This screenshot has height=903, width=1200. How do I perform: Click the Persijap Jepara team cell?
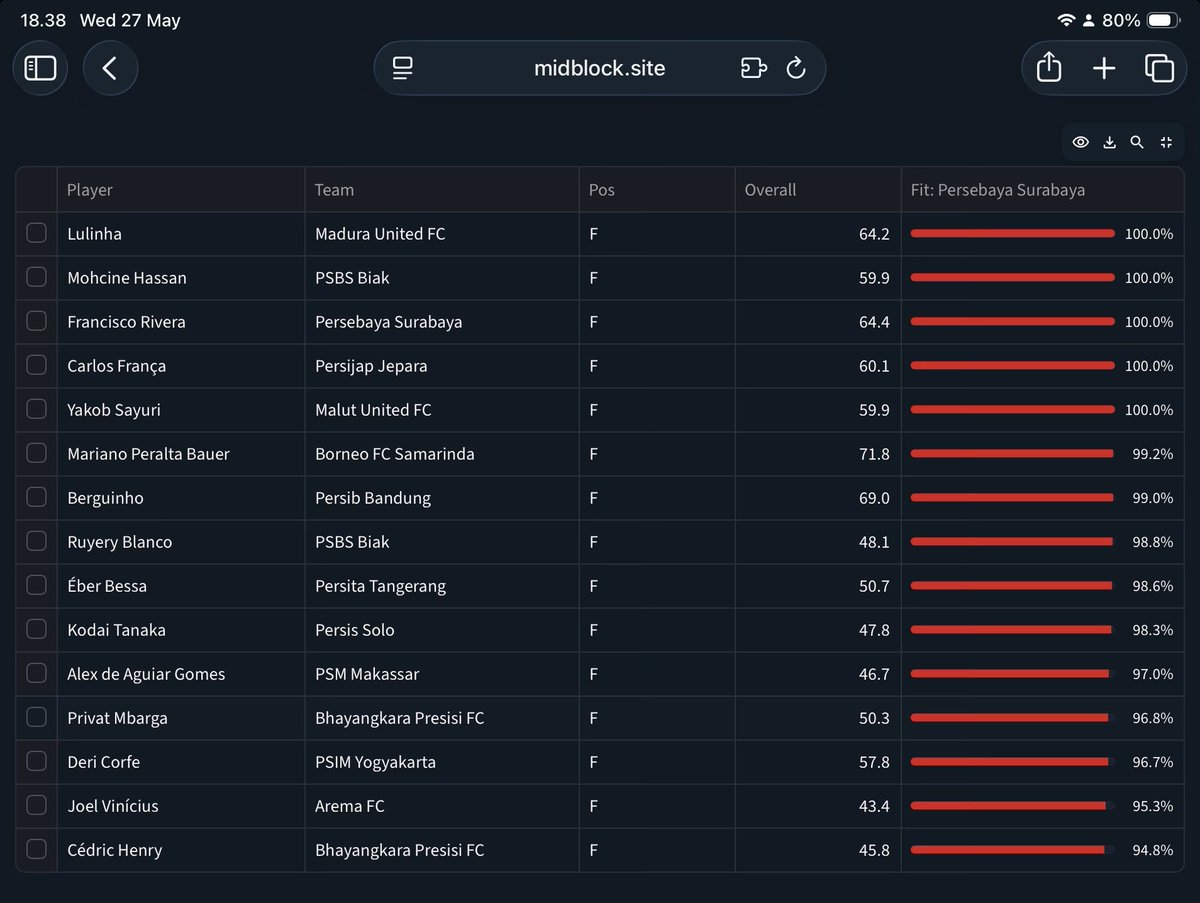click(x=442, y=366)
